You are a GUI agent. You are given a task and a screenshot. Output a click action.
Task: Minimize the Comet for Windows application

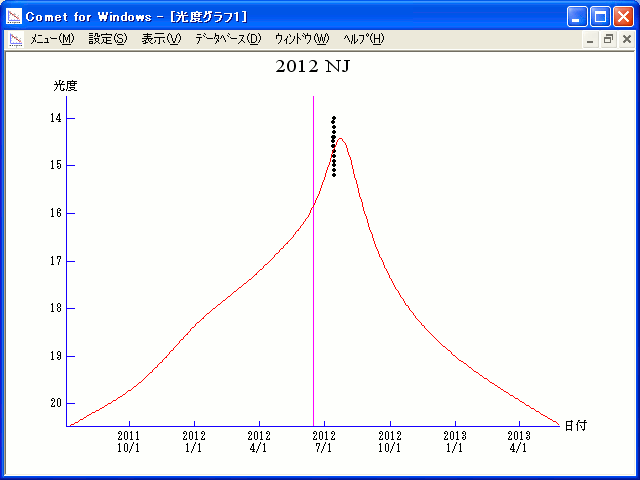pos(577,17)
